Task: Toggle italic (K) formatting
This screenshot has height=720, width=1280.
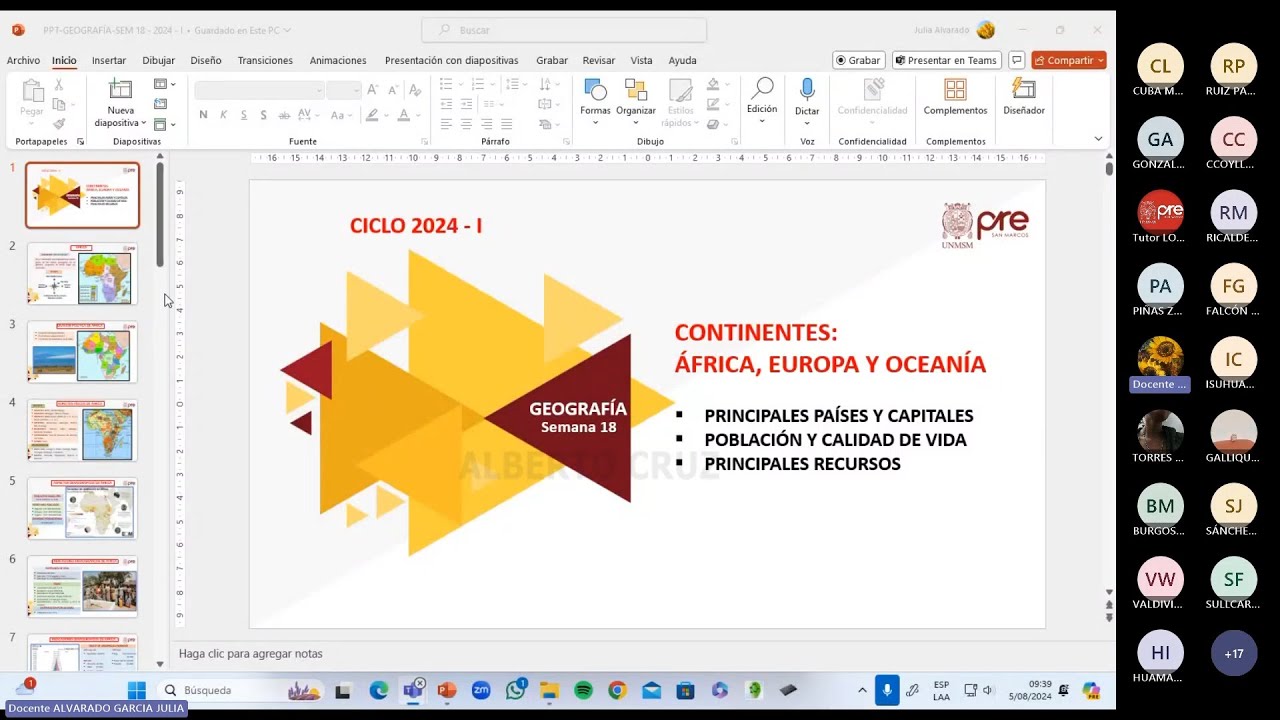Action: click(x=223, y=115)
